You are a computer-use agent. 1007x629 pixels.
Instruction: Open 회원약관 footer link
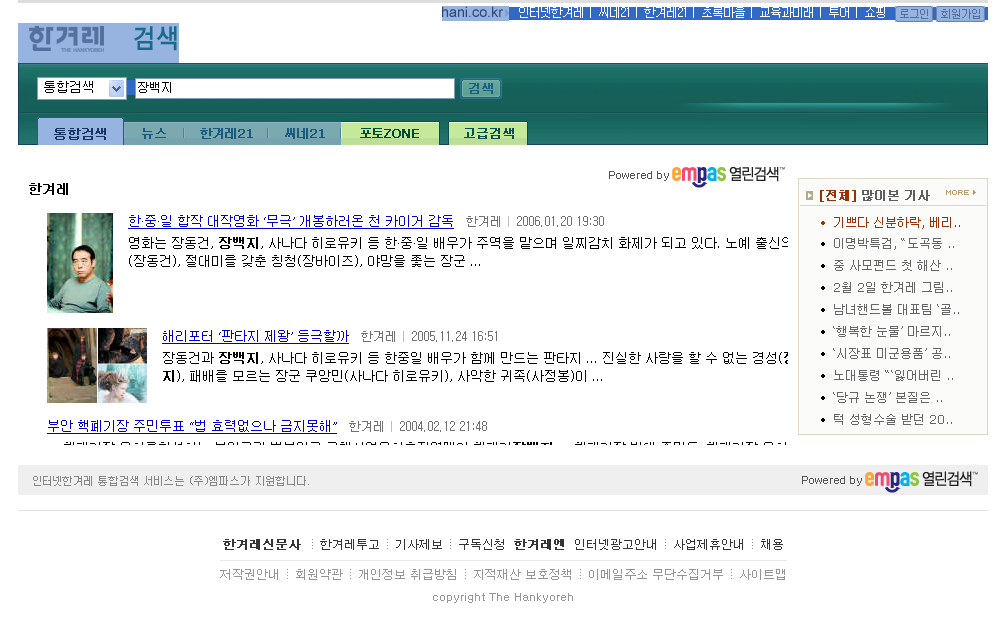tap(319, 574)
